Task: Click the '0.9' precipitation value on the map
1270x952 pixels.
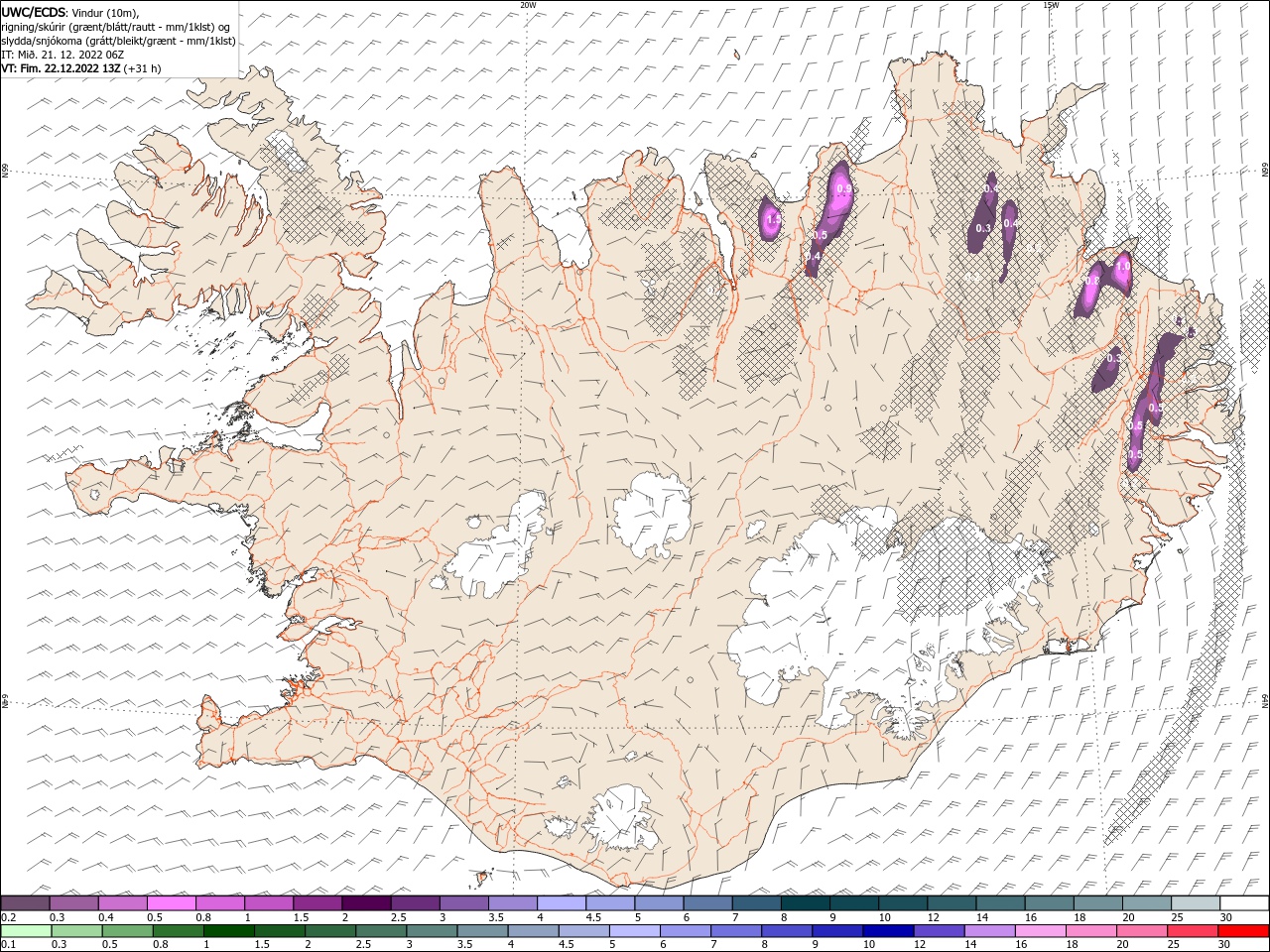Action: [843, 188]
